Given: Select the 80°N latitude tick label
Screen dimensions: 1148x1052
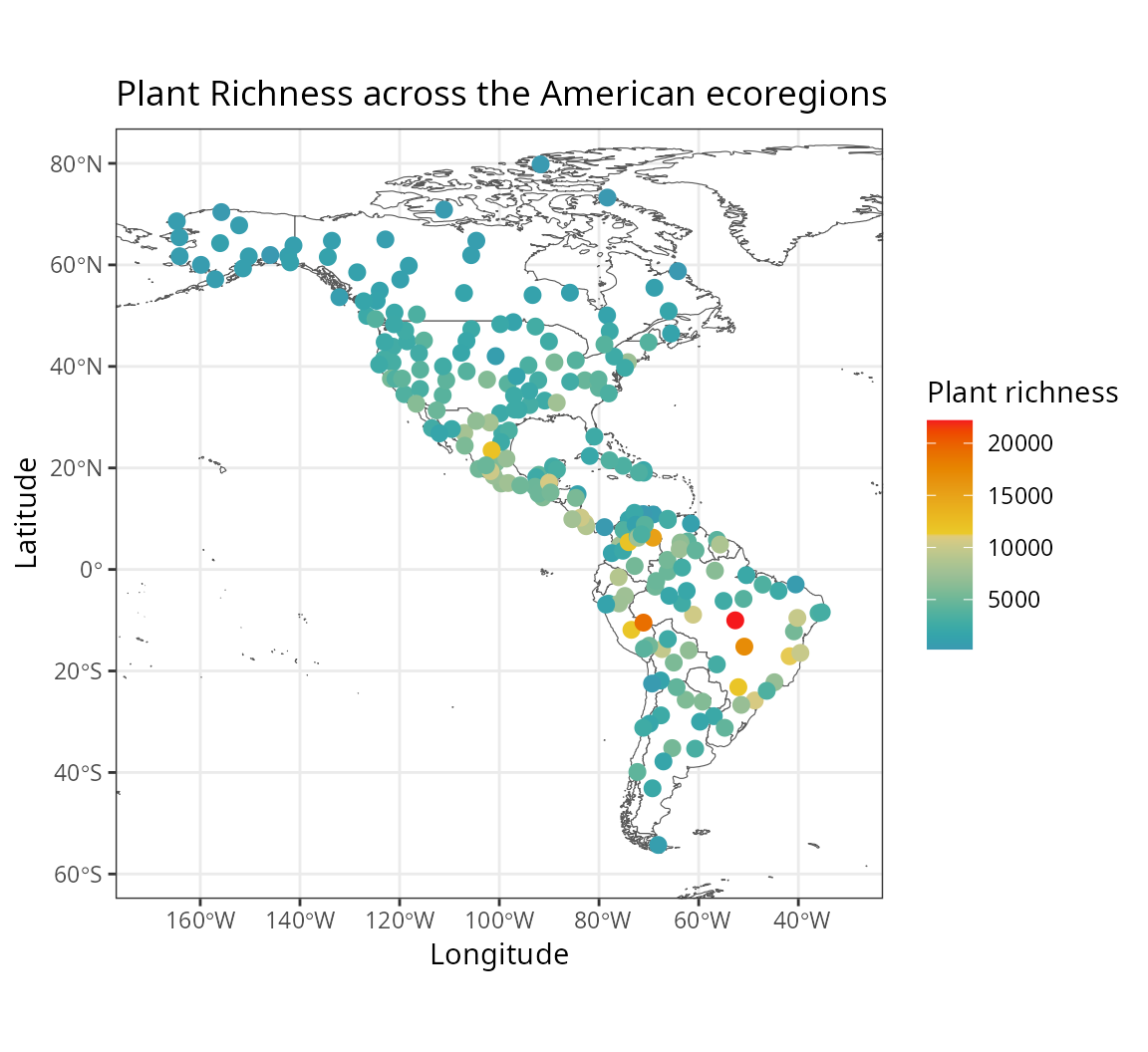Looking at the screenshot, I should [76, 163].
